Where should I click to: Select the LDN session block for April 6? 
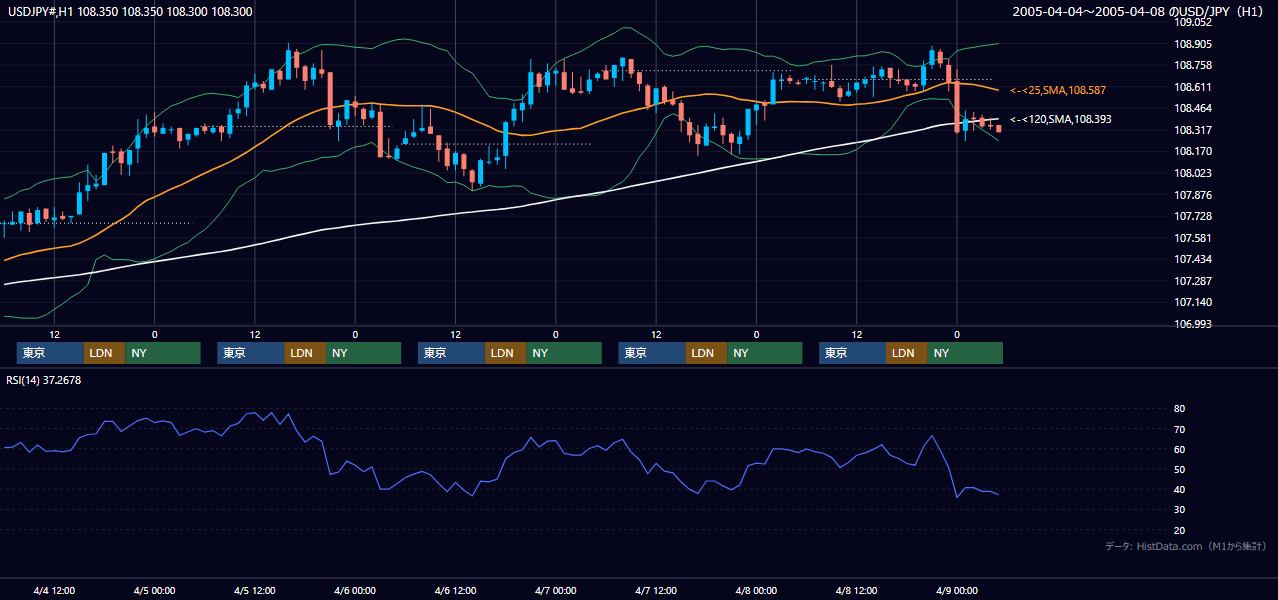[x=505, y=353]
